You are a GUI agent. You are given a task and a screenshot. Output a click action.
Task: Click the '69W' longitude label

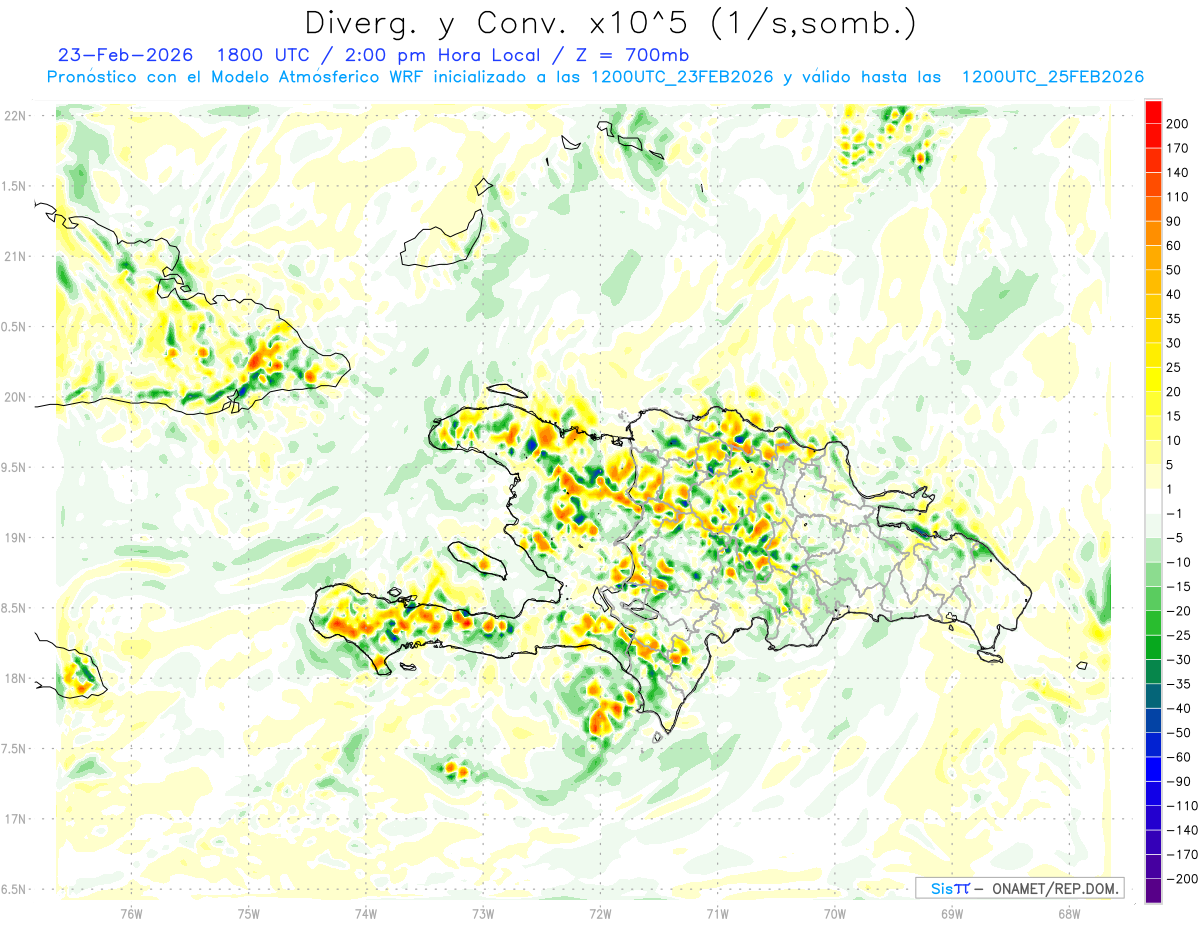[952, 913]
